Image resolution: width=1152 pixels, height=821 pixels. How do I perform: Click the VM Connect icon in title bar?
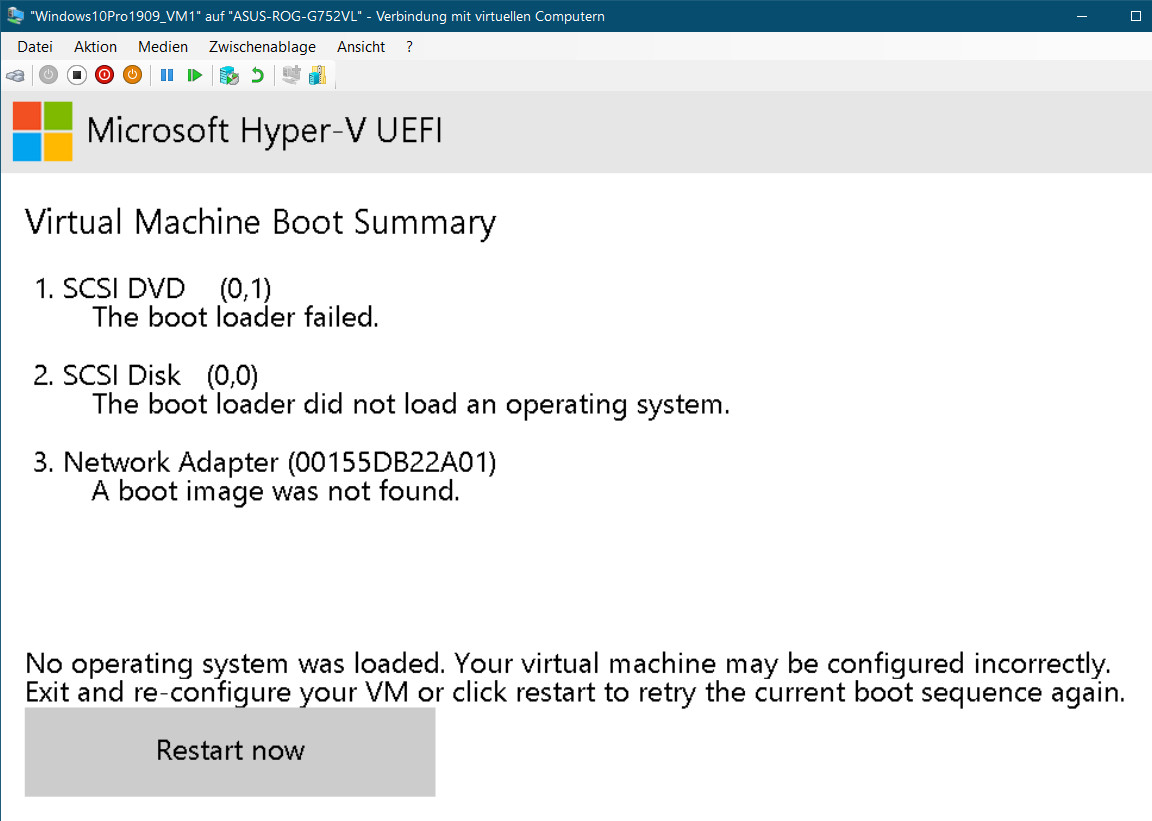(x=15, y=15)
